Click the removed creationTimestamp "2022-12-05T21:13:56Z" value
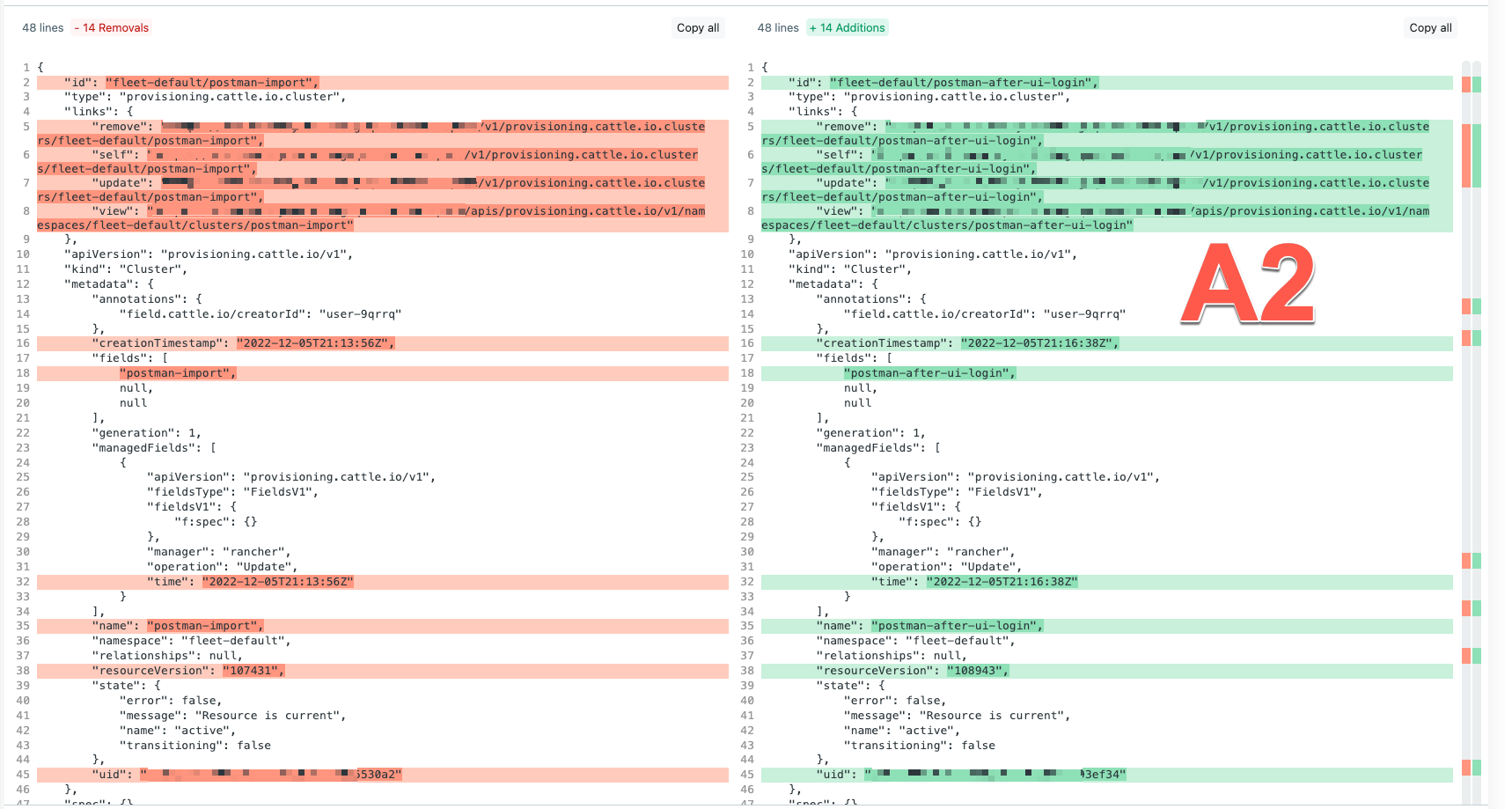The height and width of the screenshot is (809, 1512). (315, 342)
